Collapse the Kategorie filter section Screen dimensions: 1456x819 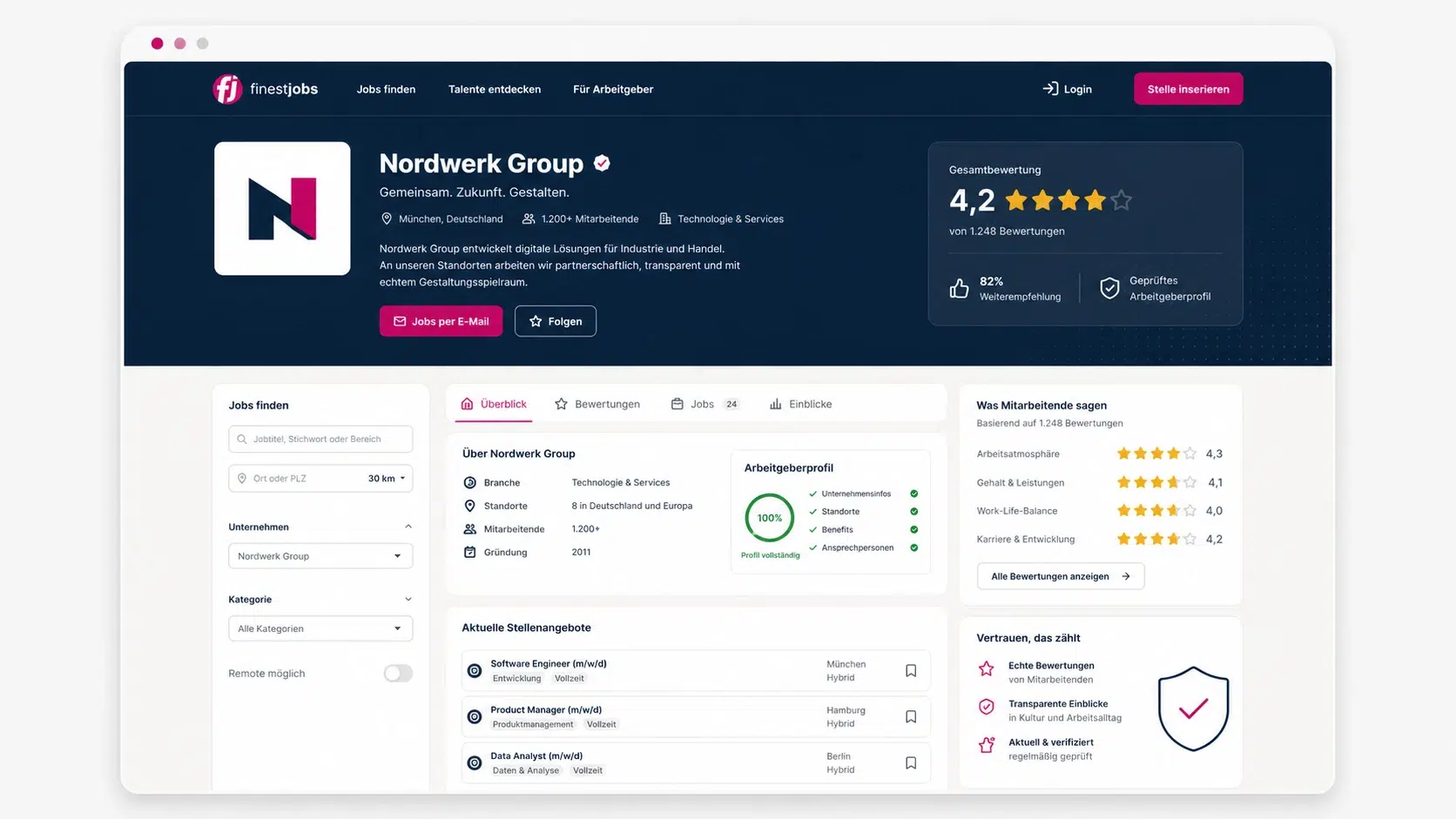point(408,599)
